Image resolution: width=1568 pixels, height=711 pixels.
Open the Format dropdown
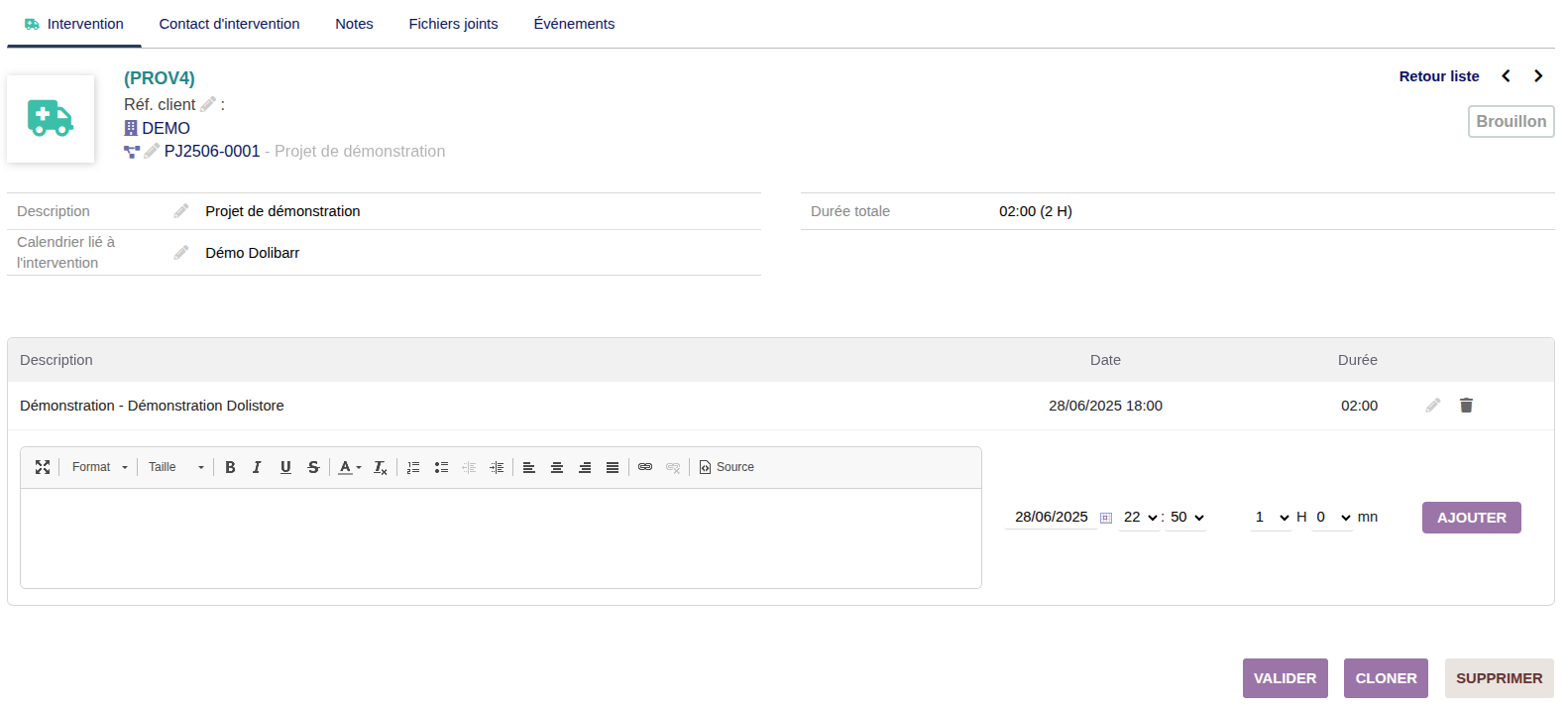100,467
